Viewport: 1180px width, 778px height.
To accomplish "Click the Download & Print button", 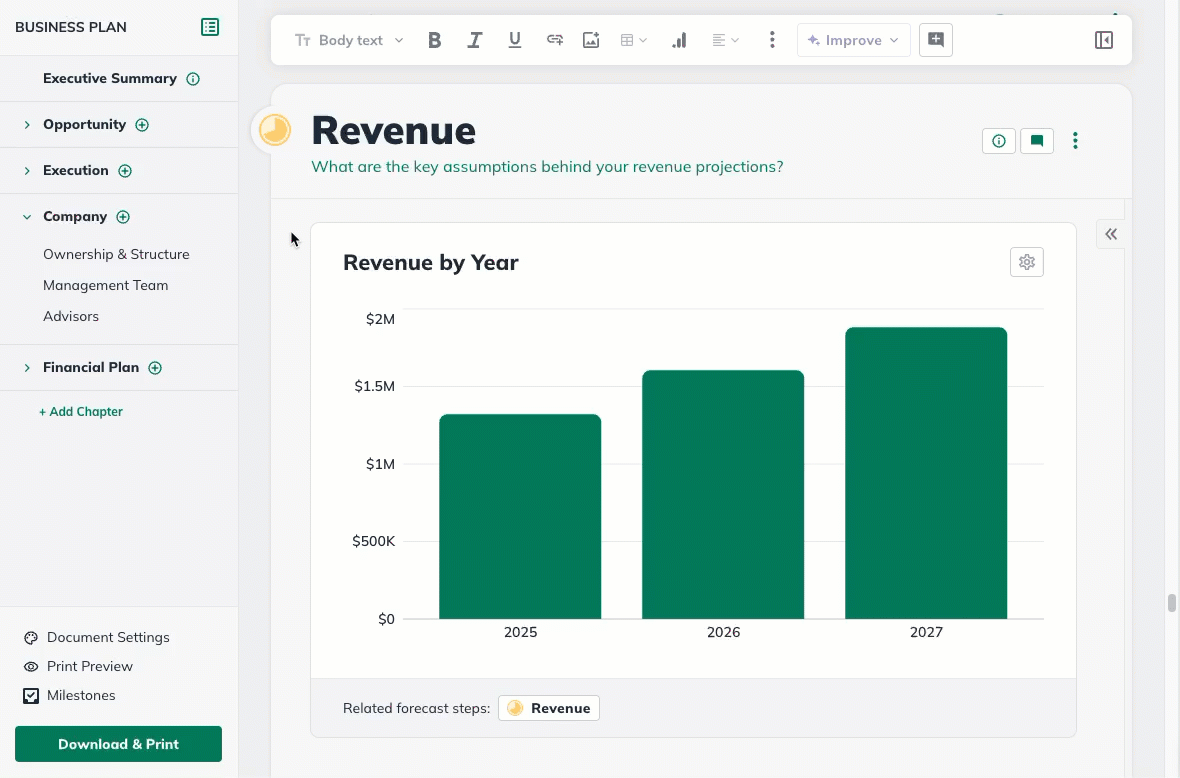I will [118, 744].
